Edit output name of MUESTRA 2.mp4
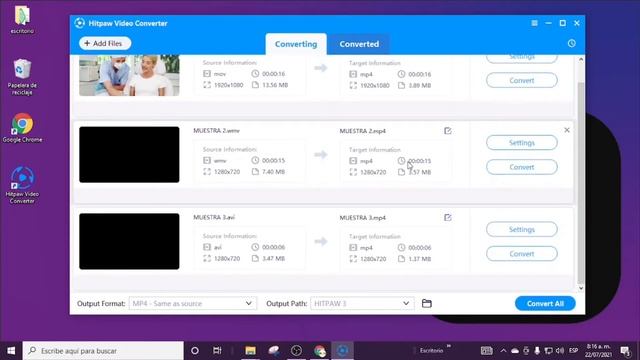Screen dimensions: 640x360 point(448,131)
